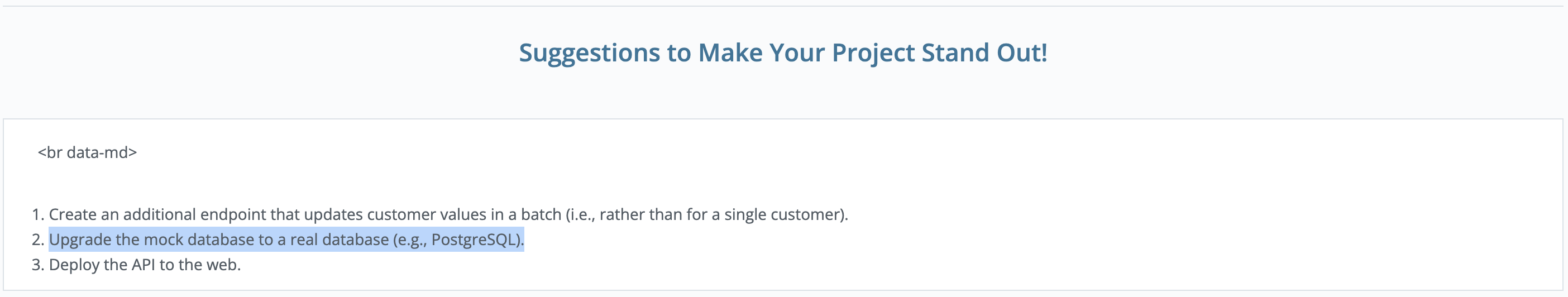Click the "<br data-md>" text line

[x=87, y=152]
